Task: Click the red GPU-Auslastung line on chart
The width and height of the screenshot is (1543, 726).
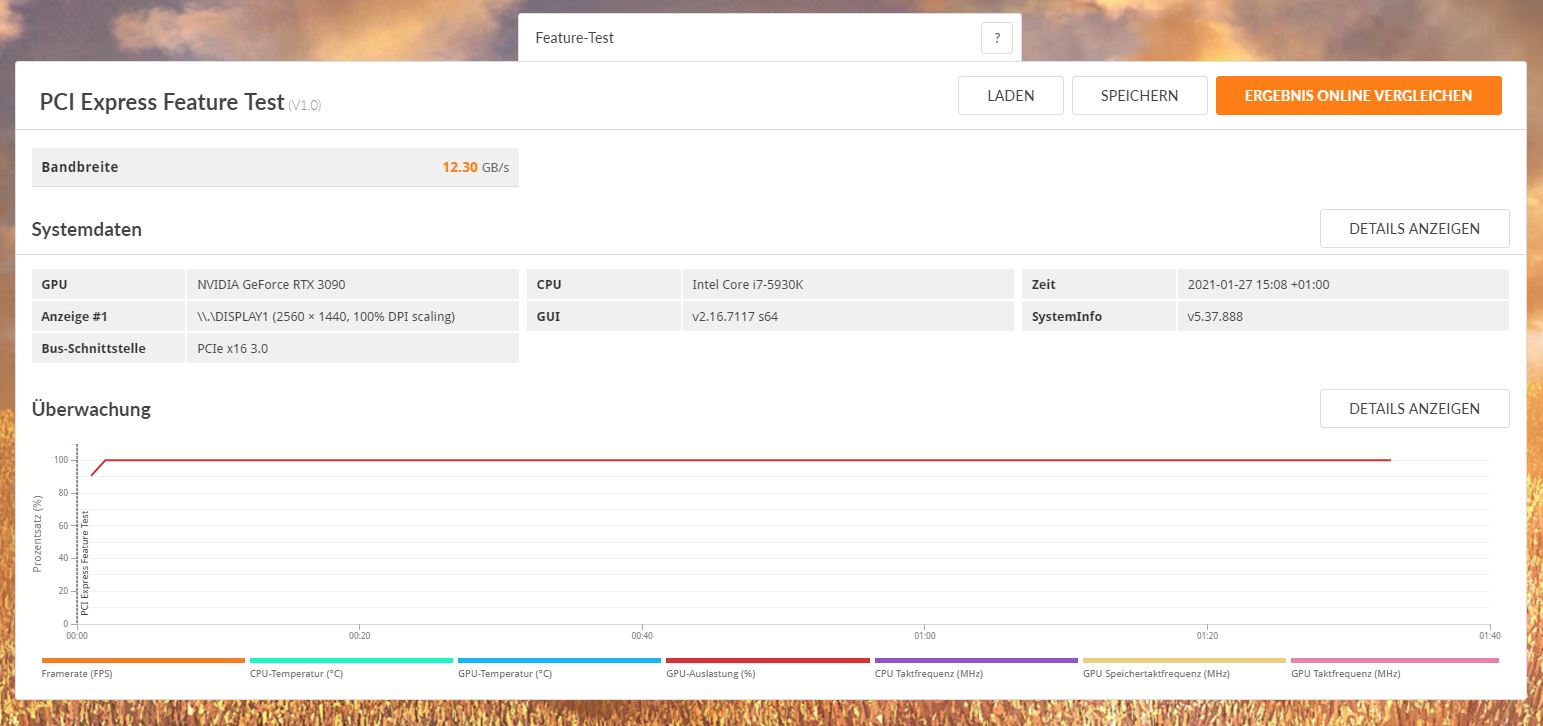Action: (x=700, y=460)
